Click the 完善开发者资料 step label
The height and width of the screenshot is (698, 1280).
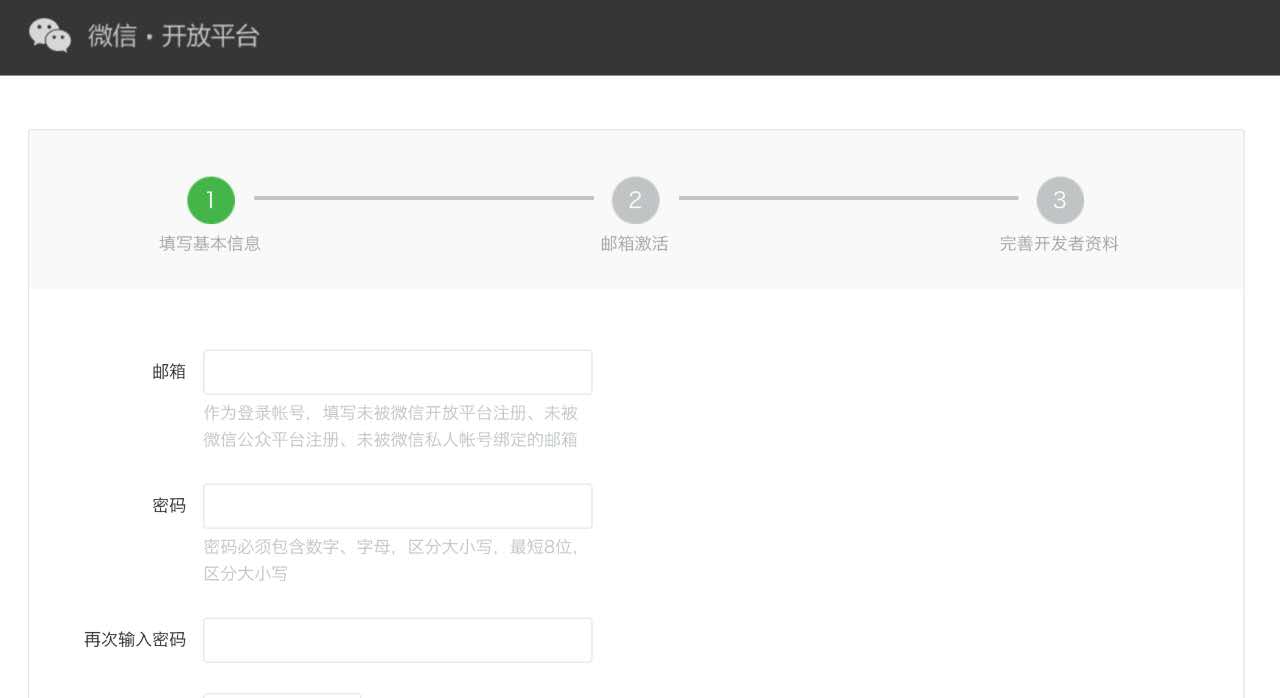coord(1059,244)
